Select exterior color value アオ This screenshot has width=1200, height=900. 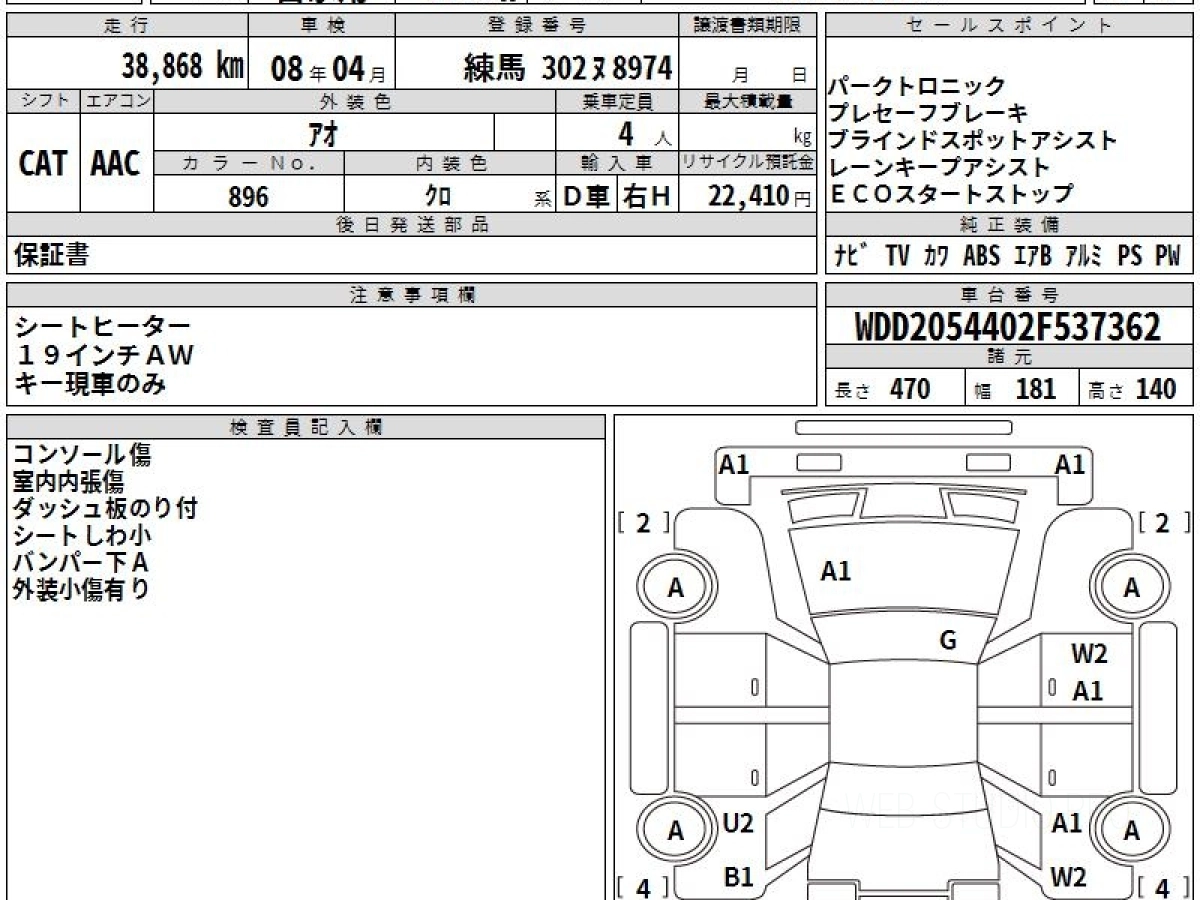(x=323, y=133)
